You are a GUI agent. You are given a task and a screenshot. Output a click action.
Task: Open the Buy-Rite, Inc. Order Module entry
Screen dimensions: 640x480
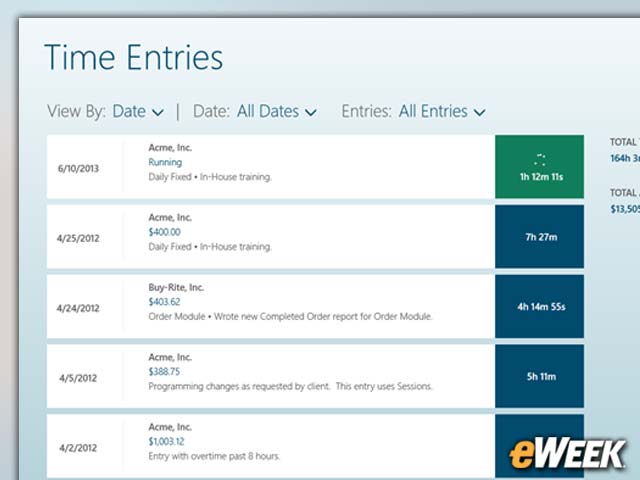tap(270, 307)
